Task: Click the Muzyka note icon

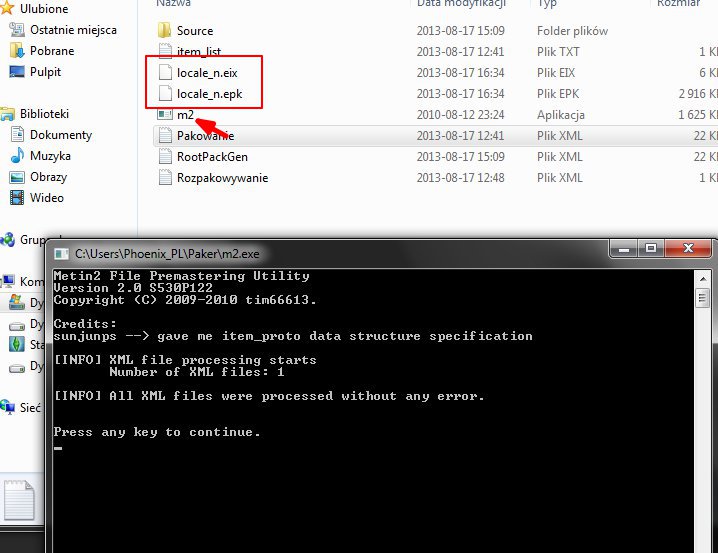Action: [17, 156]
